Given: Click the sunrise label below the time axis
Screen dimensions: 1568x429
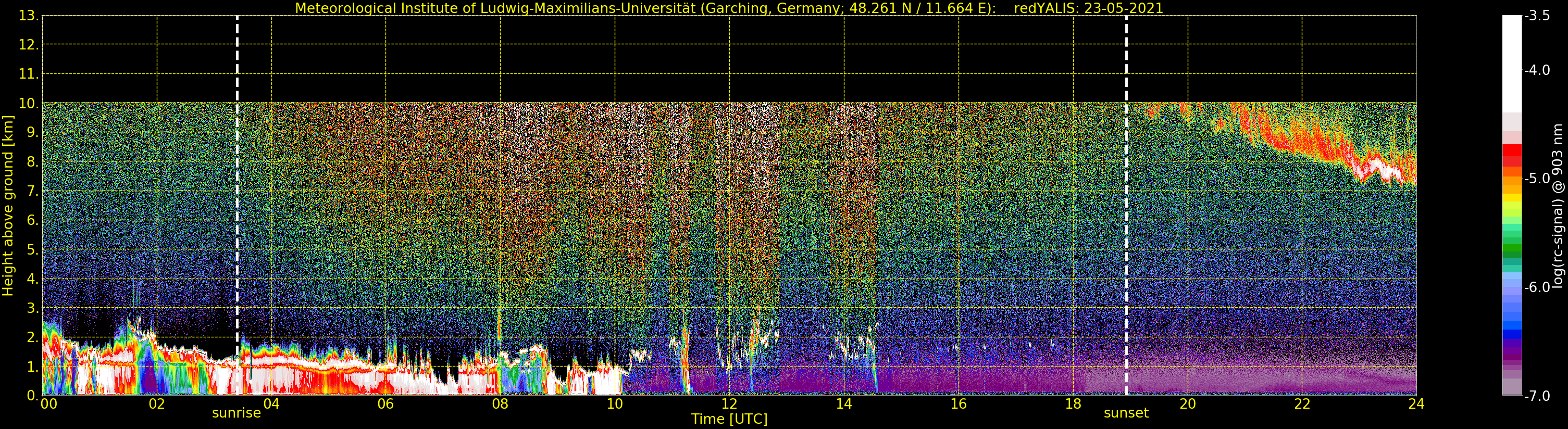Looking at the screenshot, I should (x=236, y=413).
